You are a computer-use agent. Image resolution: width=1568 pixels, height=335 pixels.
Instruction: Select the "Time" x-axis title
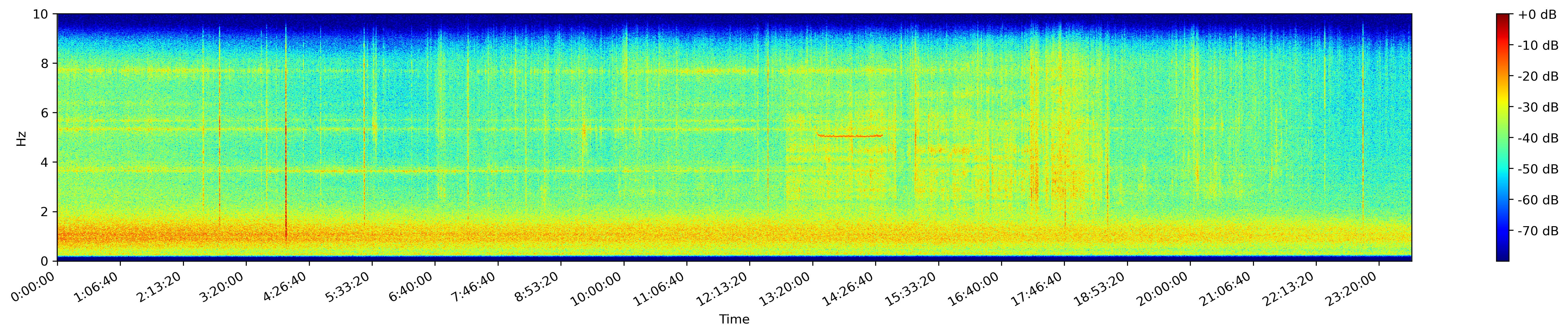734,320
